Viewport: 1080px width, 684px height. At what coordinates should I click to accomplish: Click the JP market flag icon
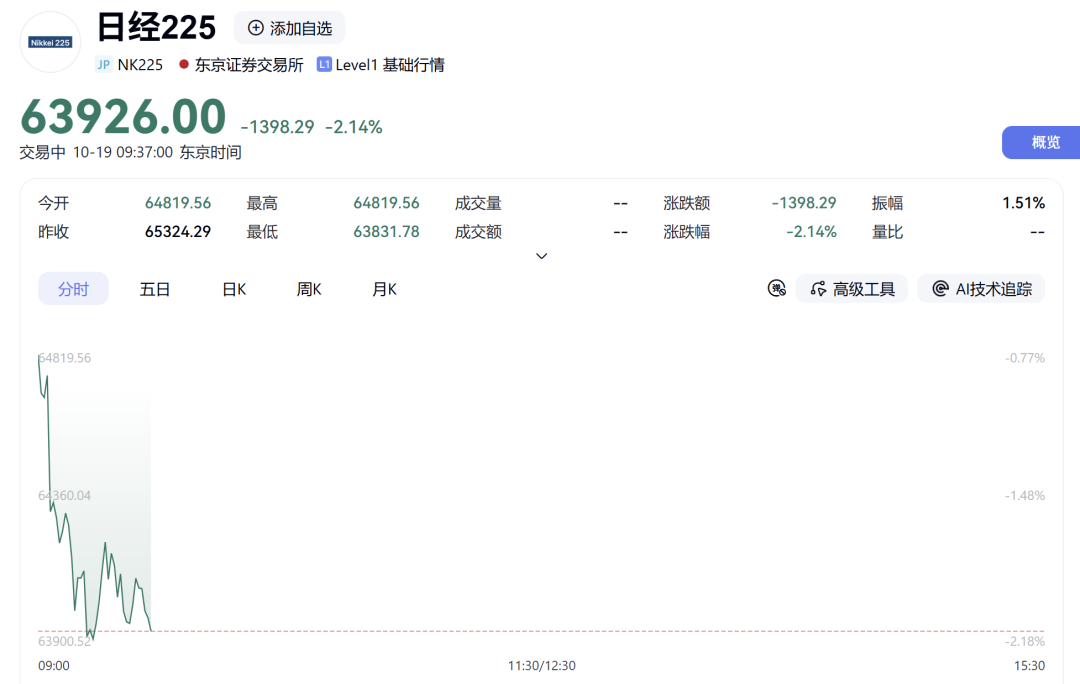coord(103,65)
